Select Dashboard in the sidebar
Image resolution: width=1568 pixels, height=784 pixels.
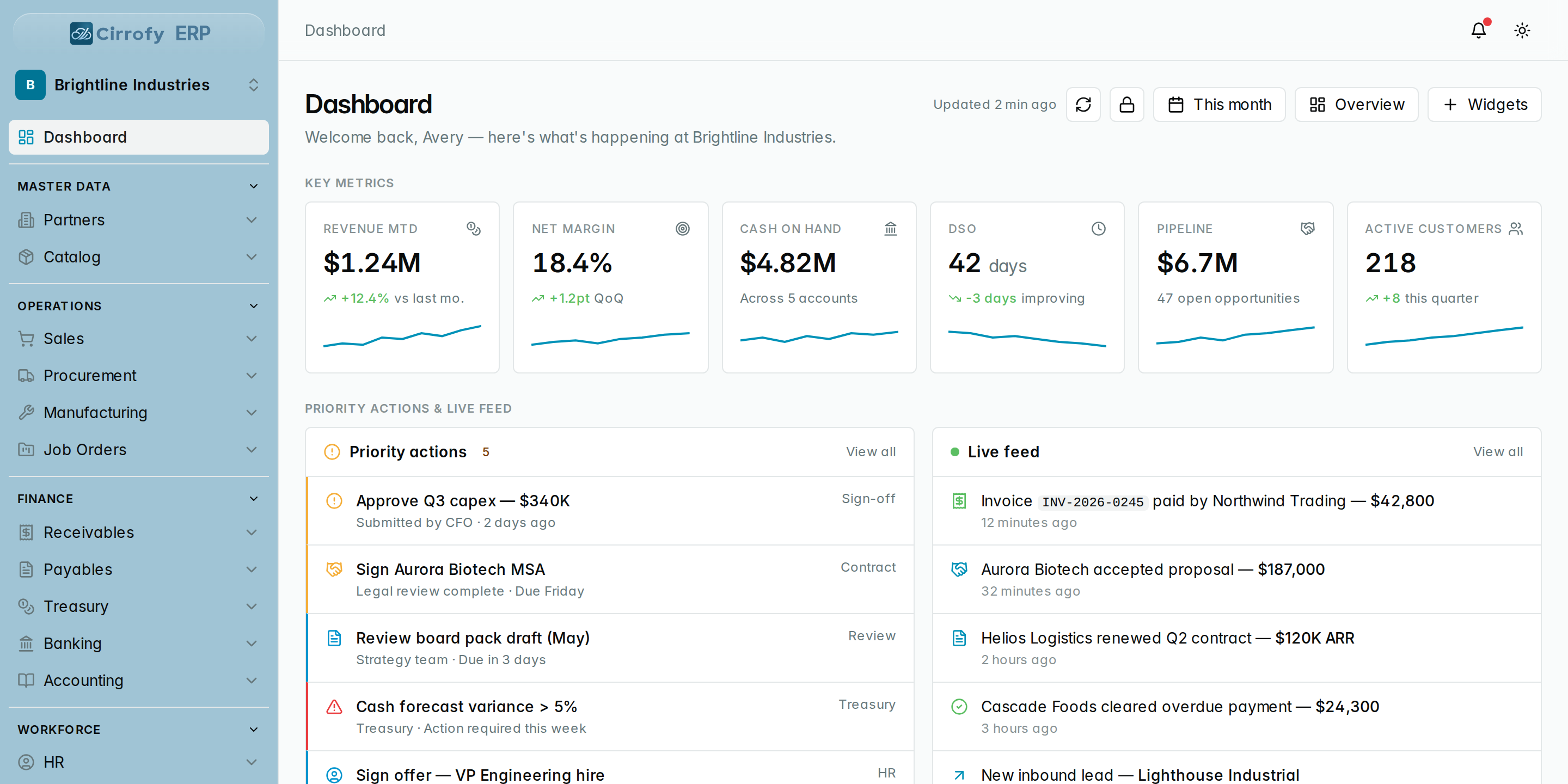(x=139, y=137)
